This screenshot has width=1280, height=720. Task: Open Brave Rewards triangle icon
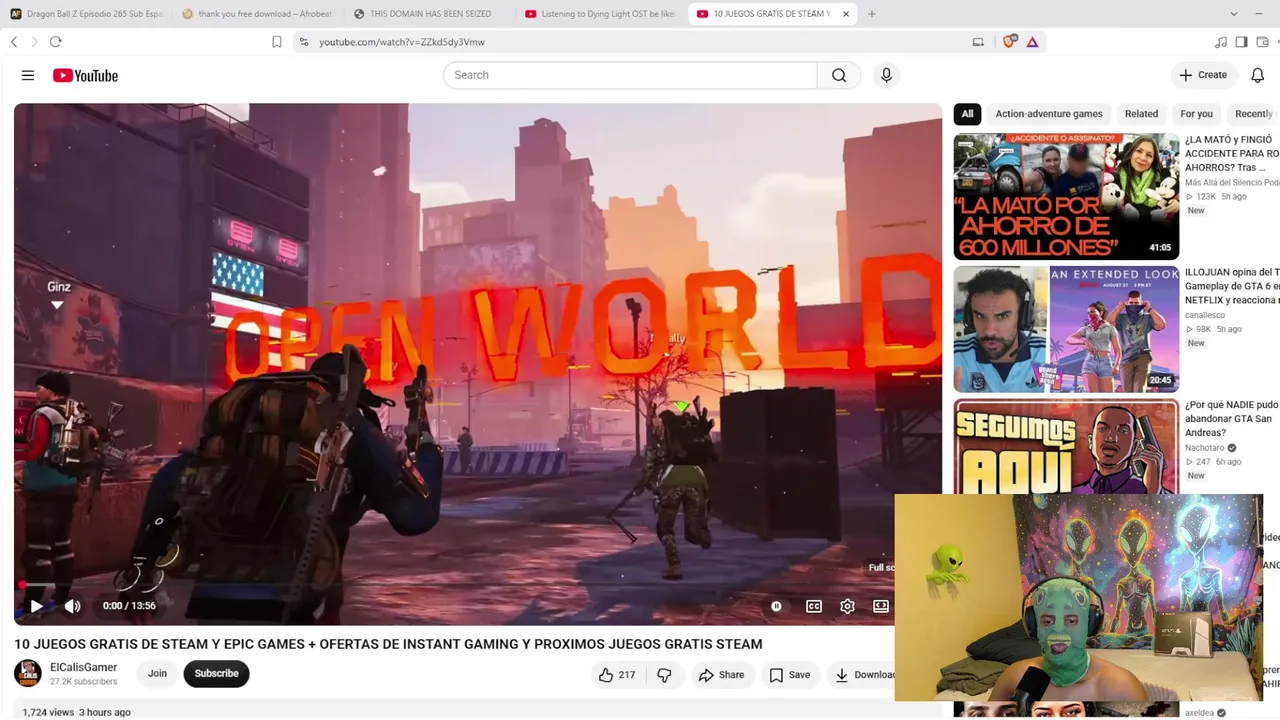click(1032, 42)
